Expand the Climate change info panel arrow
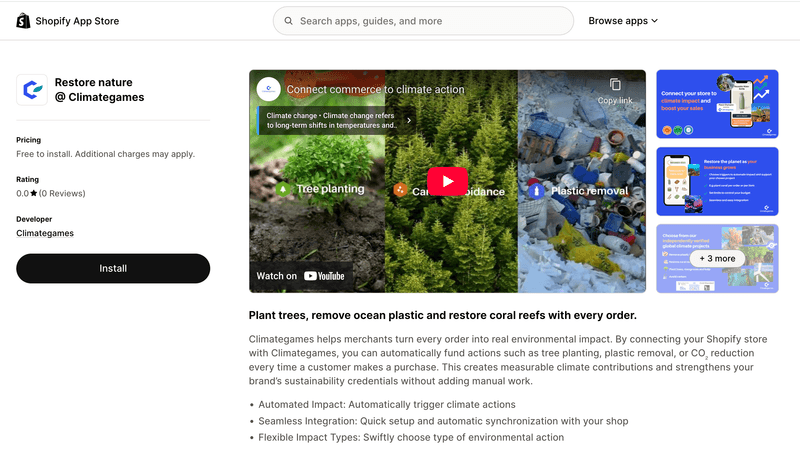Viewport: 800px width, 456px height. [x=409, y=120]
